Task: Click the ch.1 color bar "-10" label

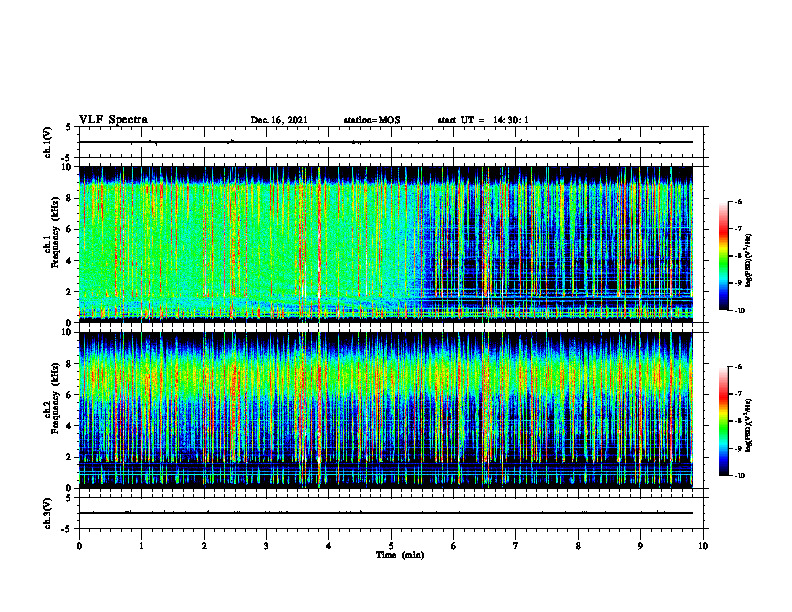Action: click(739, 311)
